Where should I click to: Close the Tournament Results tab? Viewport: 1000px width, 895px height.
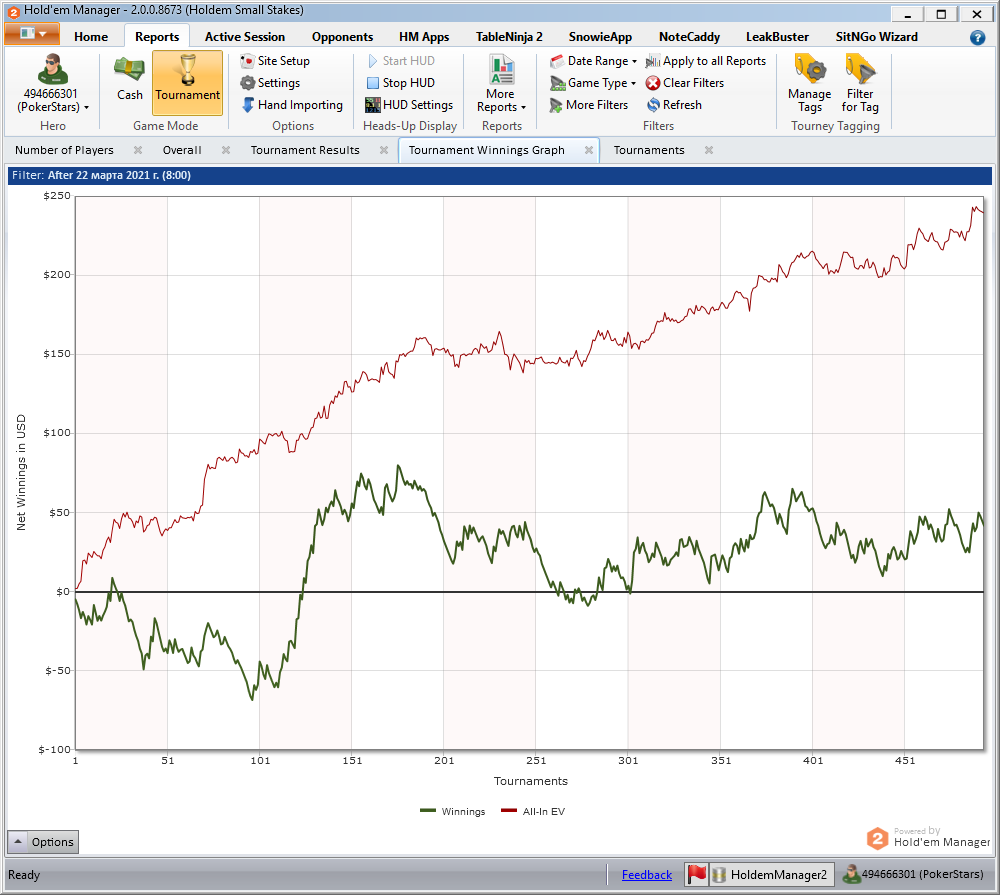(x=384, y=151)
